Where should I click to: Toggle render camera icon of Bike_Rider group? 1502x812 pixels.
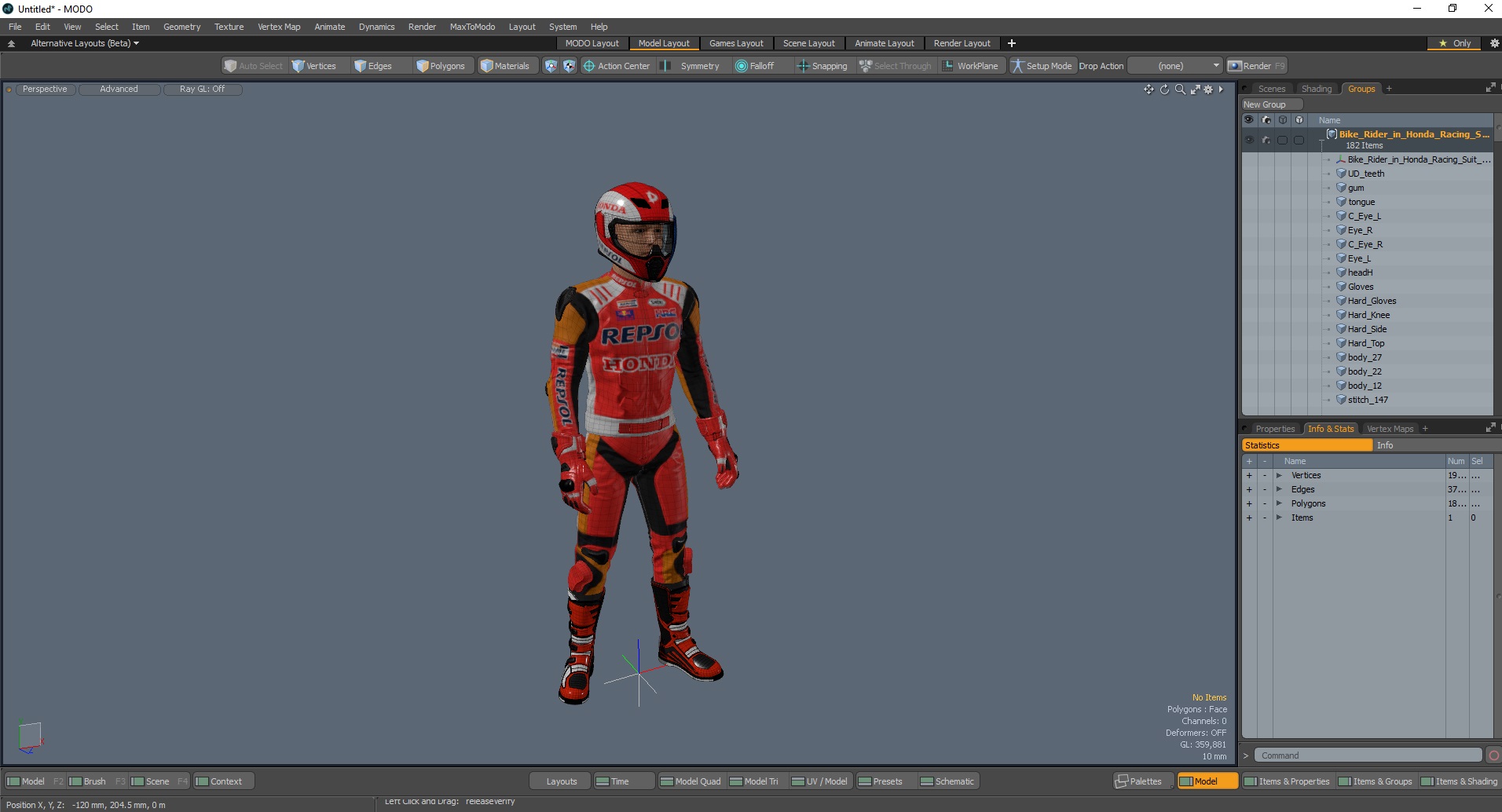pyautogui.click(x=1266, y=140)
